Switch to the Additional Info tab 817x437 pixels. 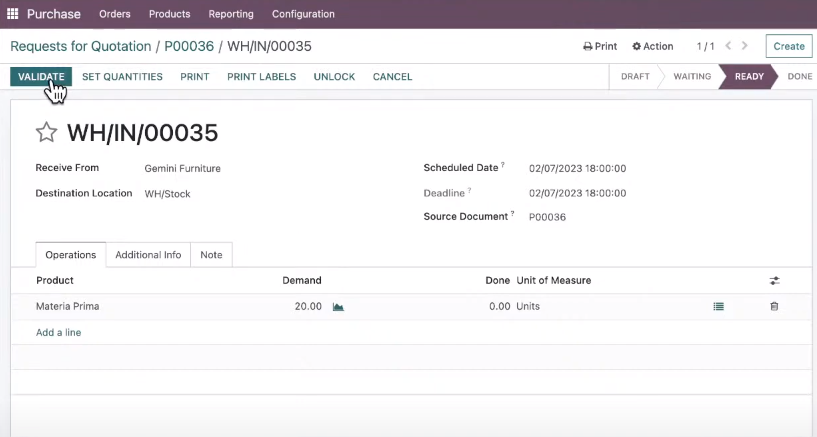[148, 255]
